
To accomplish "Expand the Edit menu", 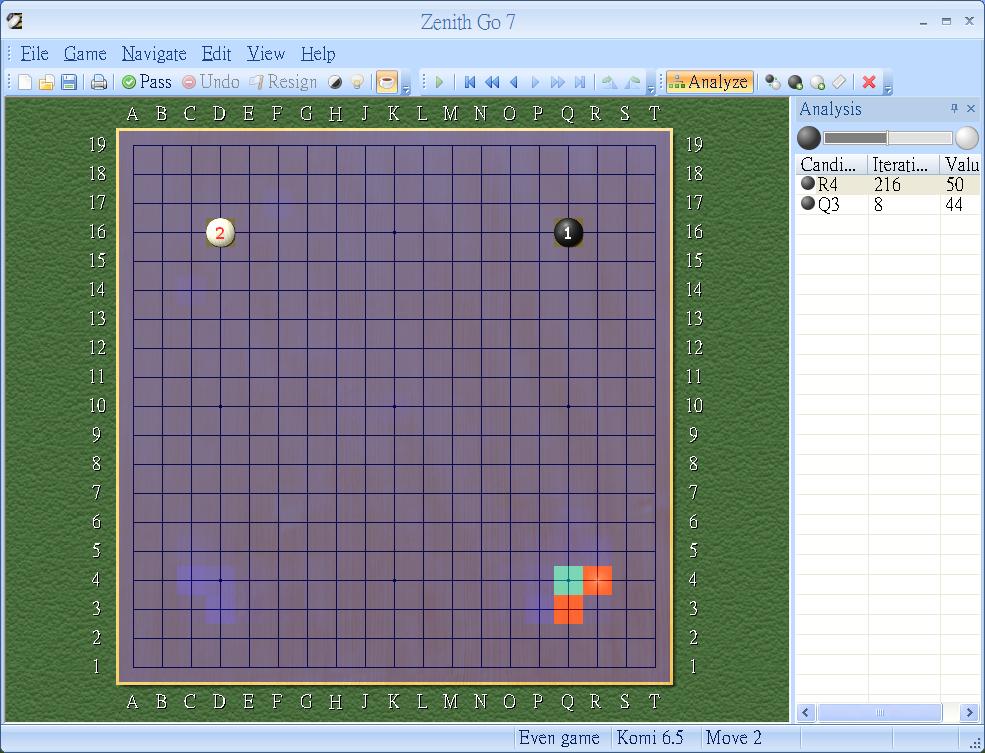I will pyautogui.click(x=216, y=54).
